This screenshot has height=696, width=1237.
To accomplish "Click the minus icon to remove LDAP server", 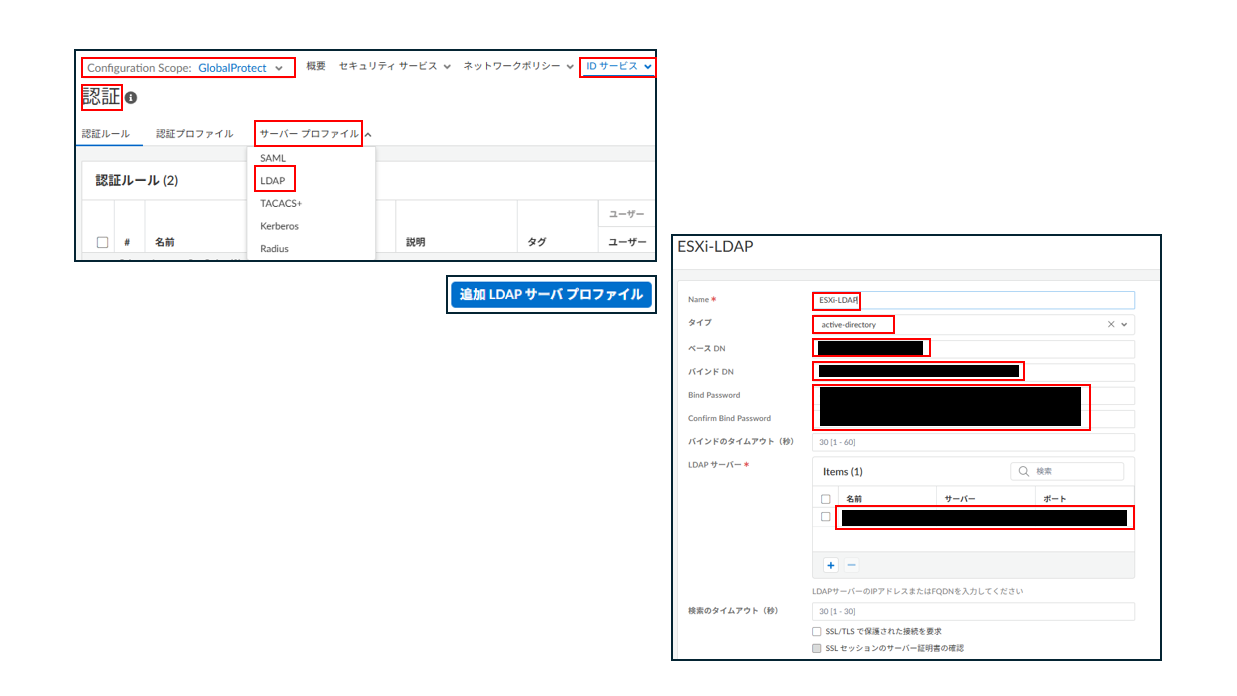I will pyautogui.click(x=851, y=565).
